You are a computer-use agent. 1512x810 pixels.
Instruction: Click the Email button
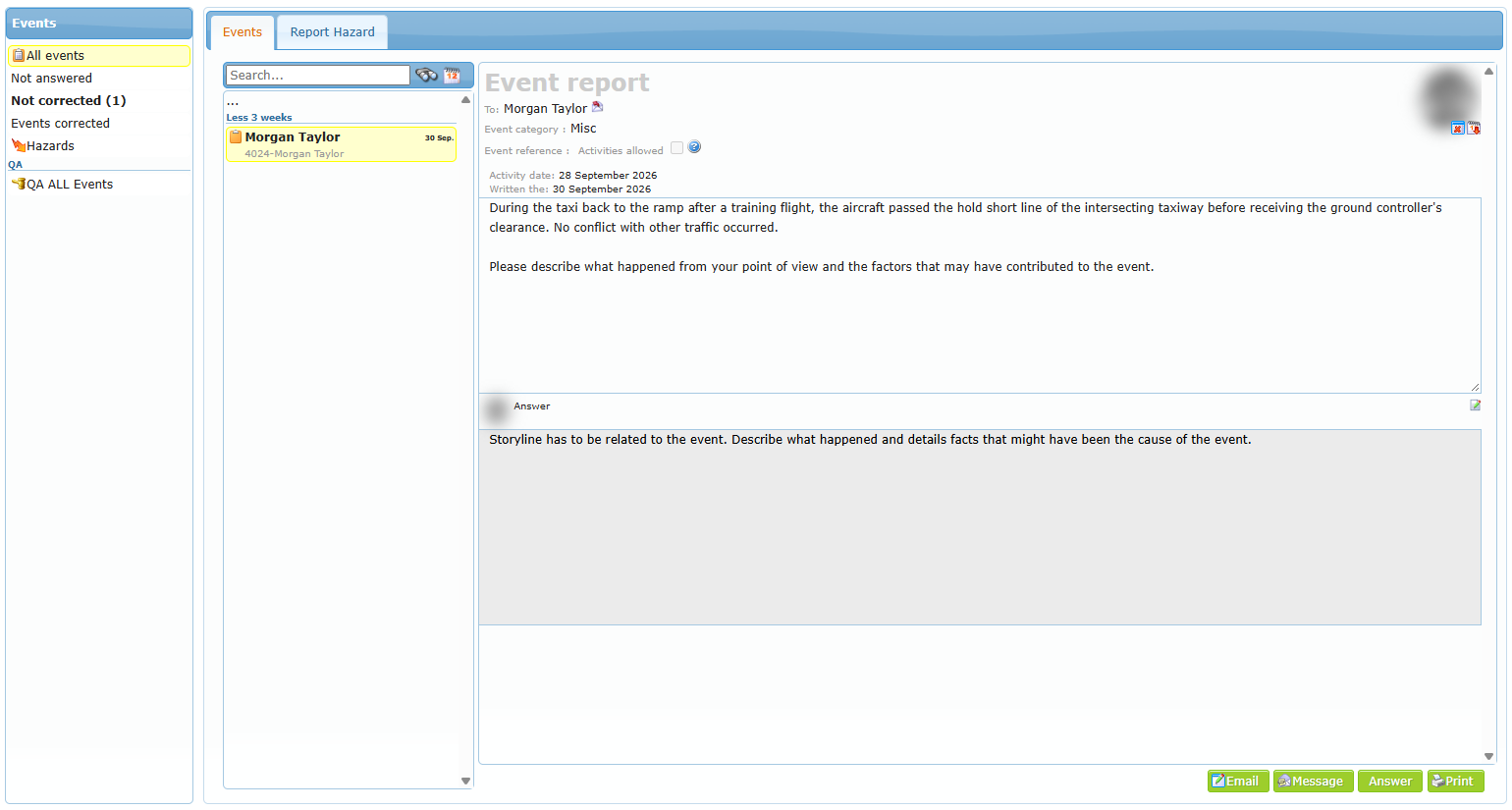pyautogui.click(x=1238, y=782)
